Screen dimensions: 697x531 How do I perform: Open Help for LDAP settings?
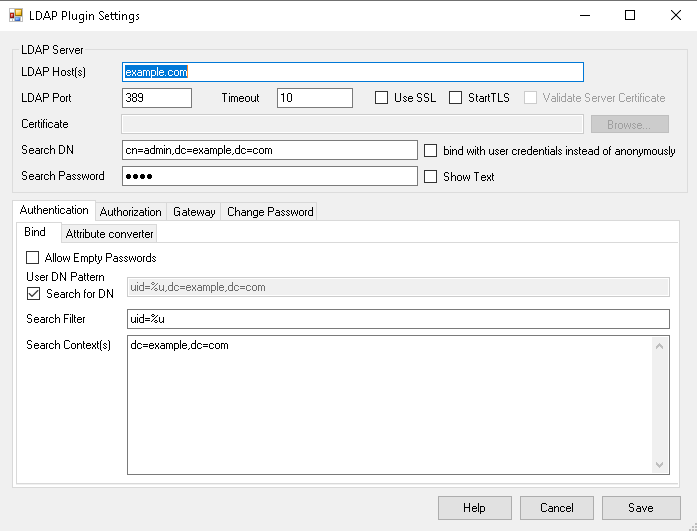(x=474, y=508)
